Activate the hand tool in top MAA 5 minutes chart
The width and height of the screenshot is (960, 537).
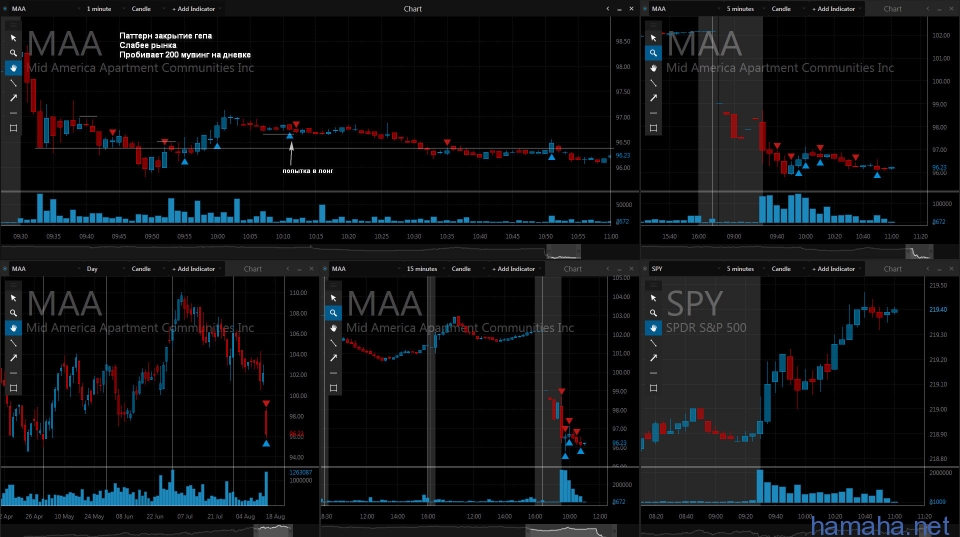point(653,68)
